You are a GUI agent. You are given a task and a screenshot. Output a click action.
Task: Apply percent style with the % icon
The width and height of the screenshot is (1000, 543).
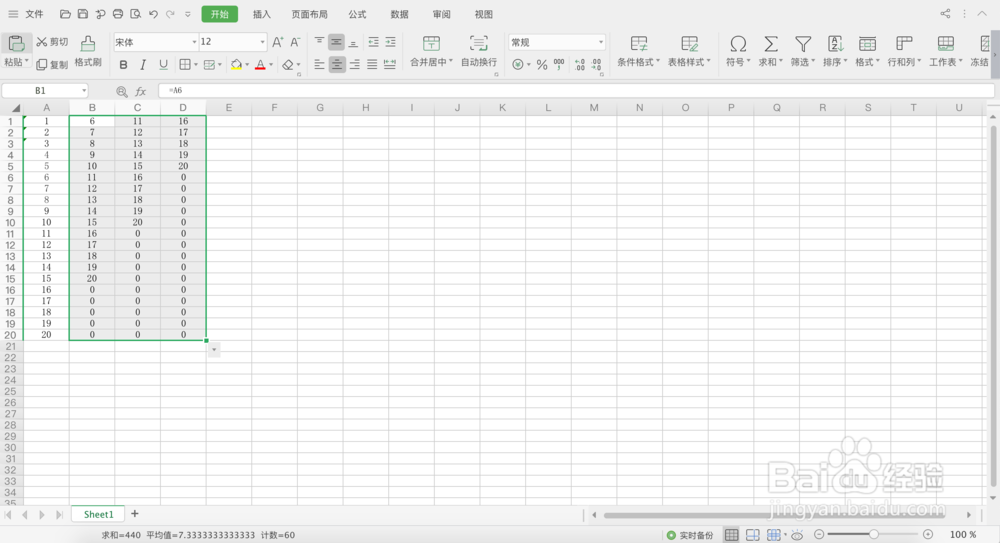pos(542,64)
